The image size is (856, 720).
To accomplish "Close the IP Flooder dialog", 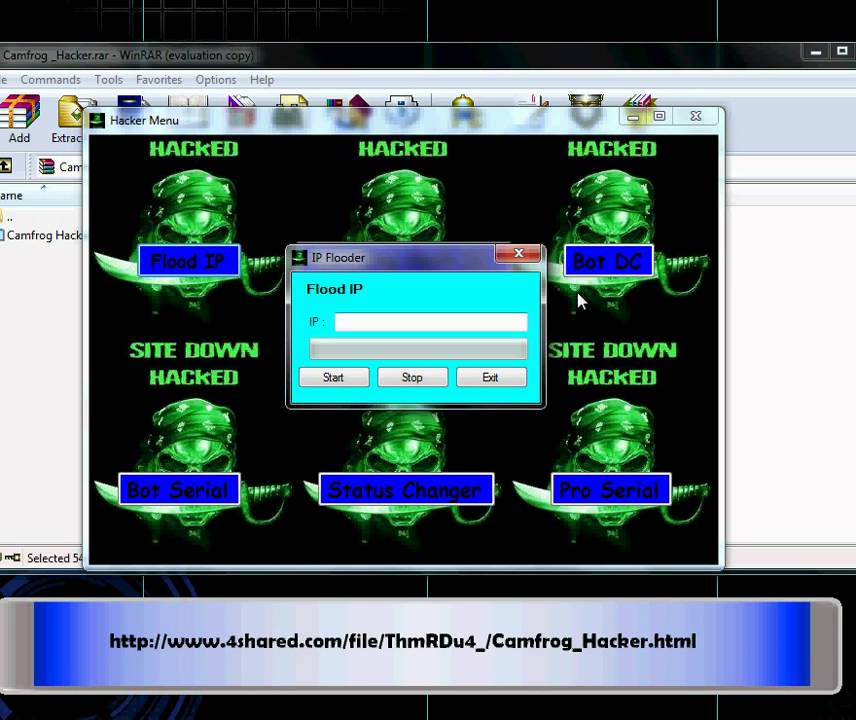I will tap(518, 253).
